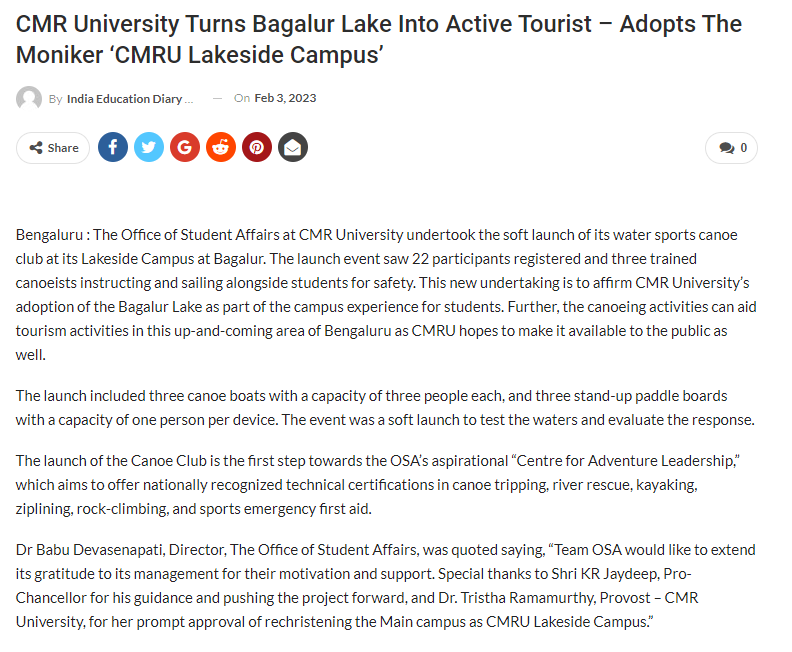The width and height of the screenshot is (792, 652).
Task: Share the article by email icon
Action: 293,148
